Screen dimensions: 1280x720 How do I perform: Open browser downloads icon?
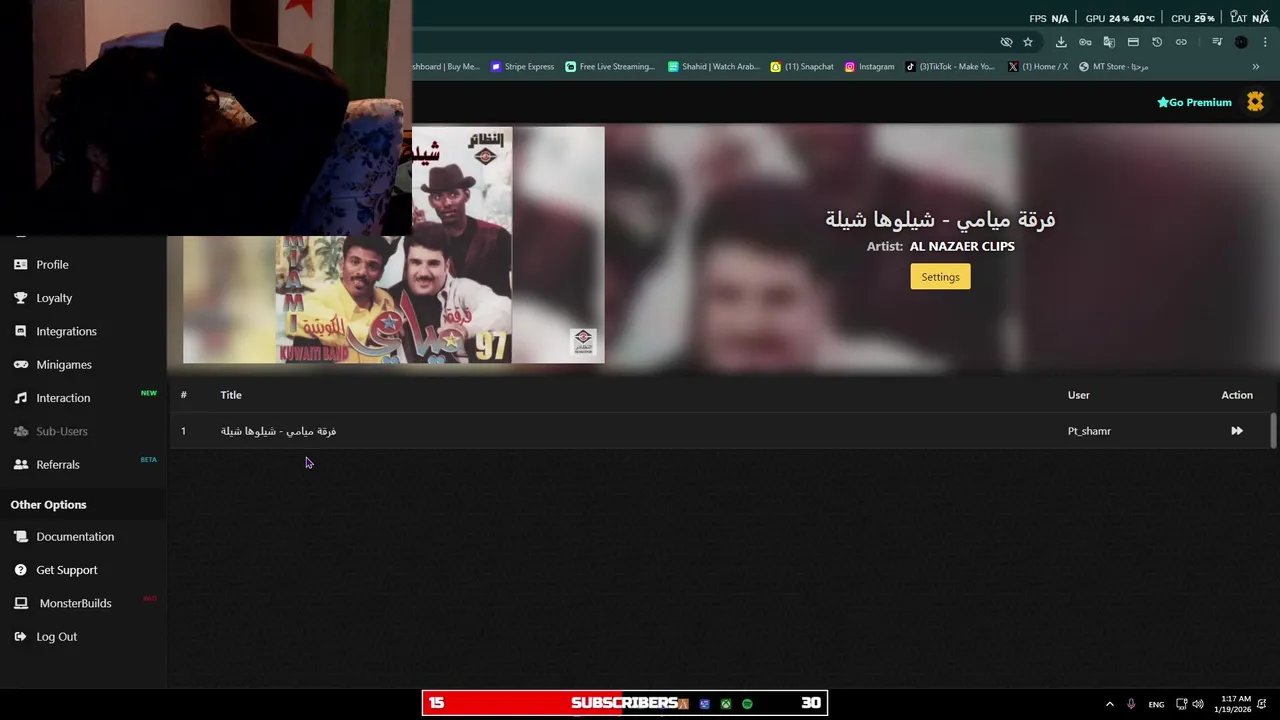pyautogui.click(x=1061, y=42)
